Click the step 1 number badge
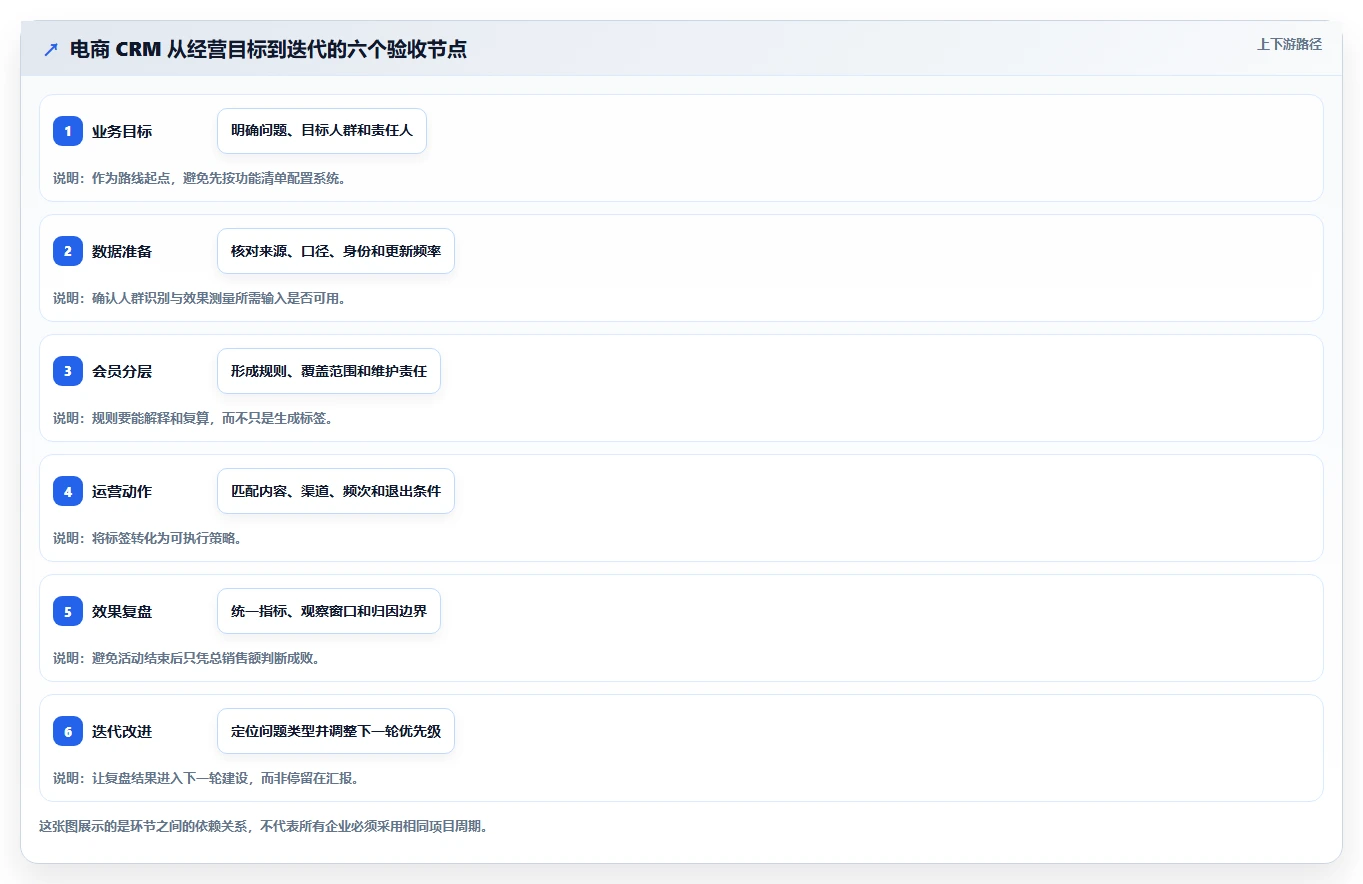Screen dimensions: 1363x884 [68, 131]
